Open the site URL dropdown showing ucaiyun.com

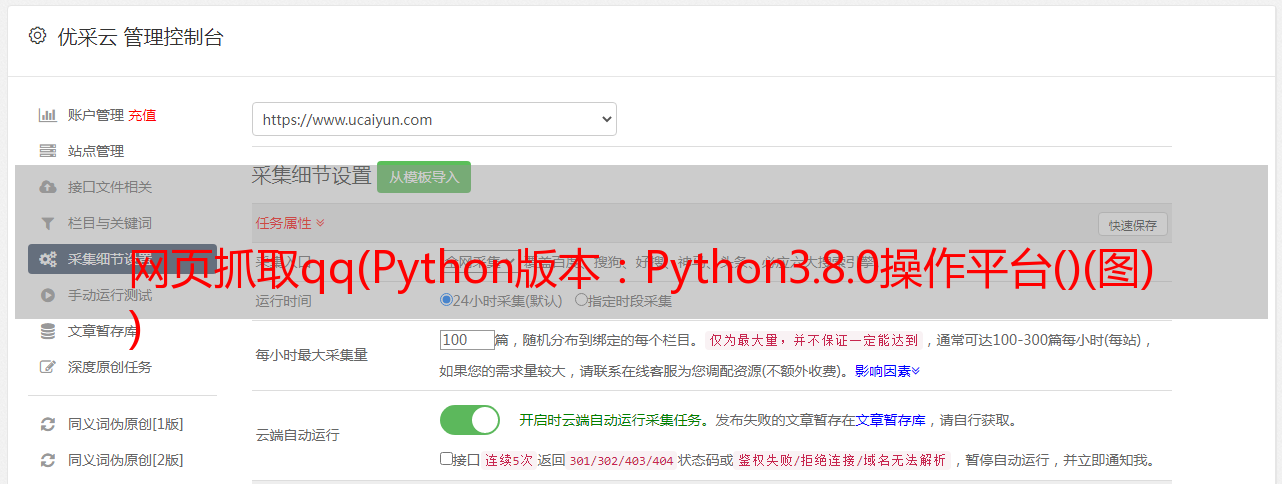pyautogui.click(x=434, y=119)
